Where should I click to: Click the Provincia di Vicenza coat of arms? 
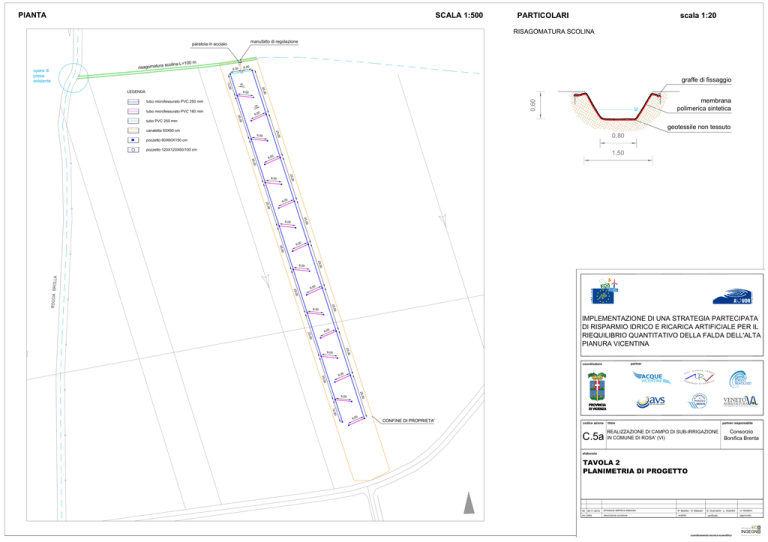[597, 386]
